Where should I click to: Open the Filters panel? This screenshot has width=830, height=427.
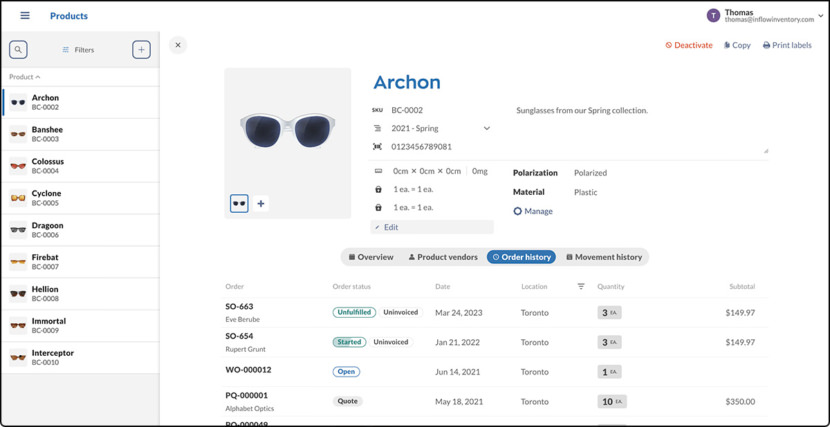pos(78,49)
